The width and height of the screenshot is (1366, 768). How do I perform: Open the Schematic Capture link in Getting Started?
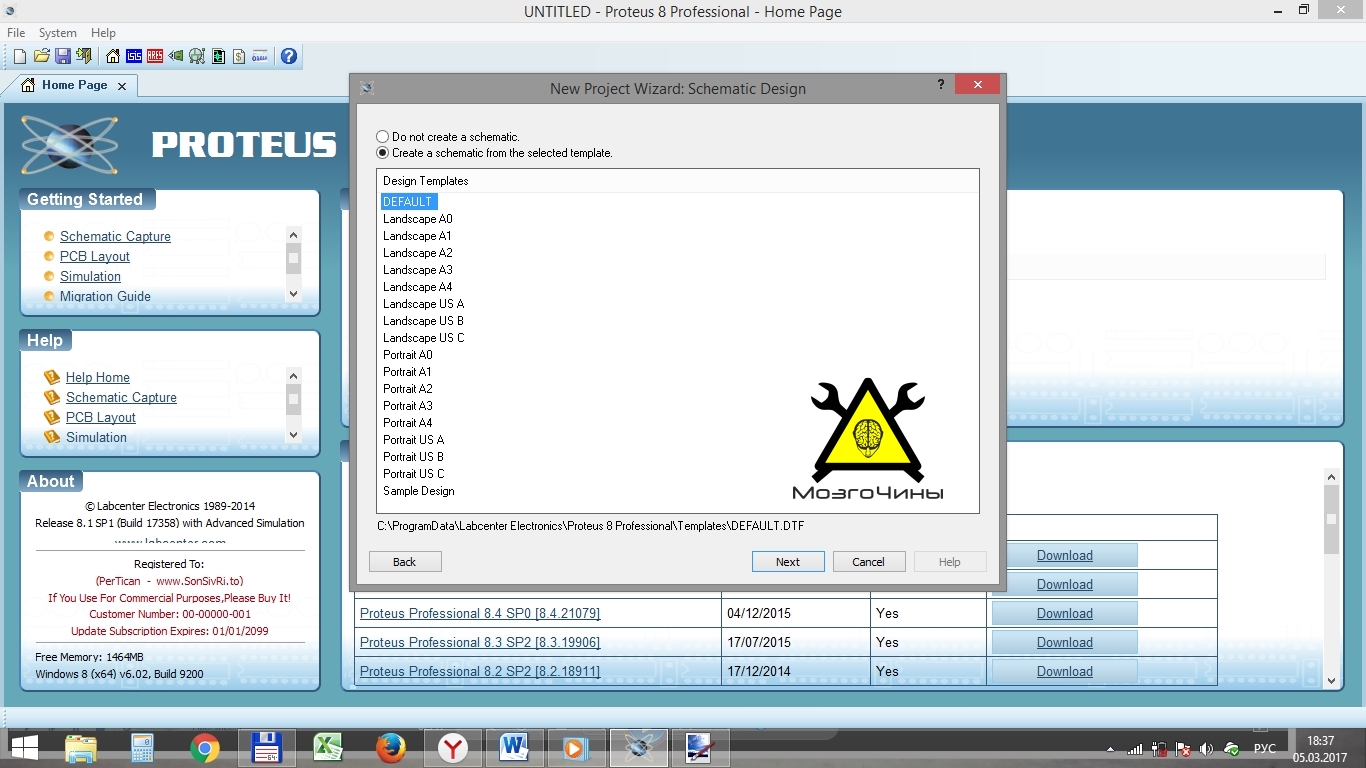click(115, 236)
